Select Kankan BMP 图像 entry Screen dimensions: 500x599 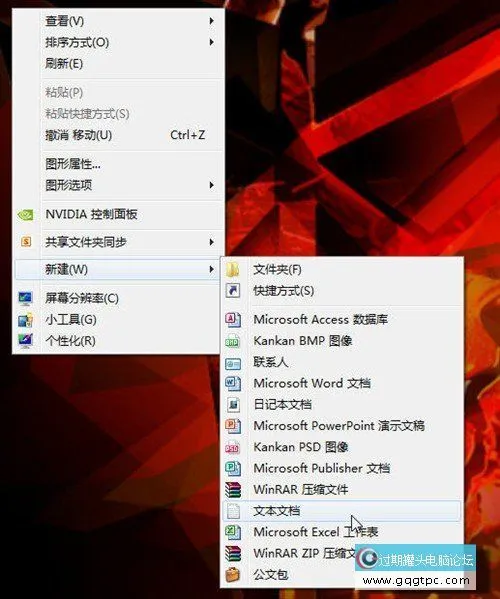point(342,341)
